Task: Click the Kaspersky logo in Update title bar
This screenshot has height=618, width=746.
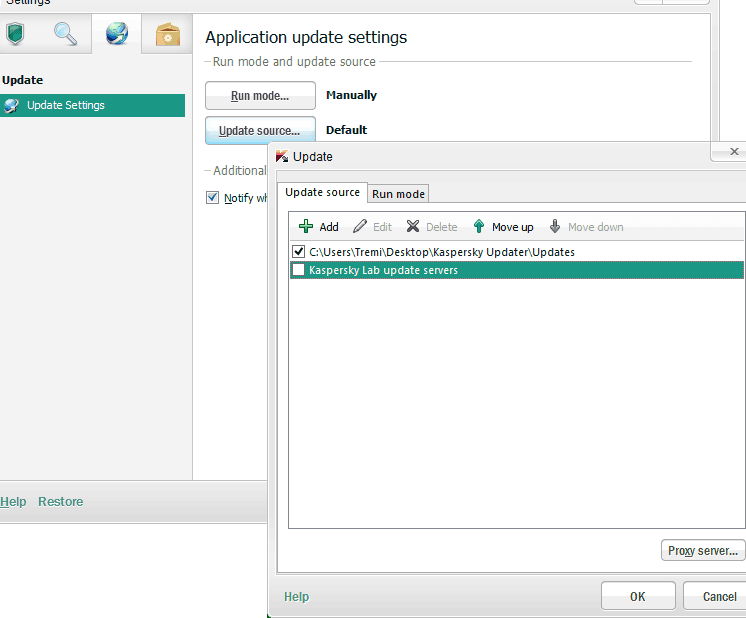Action: 282,156
